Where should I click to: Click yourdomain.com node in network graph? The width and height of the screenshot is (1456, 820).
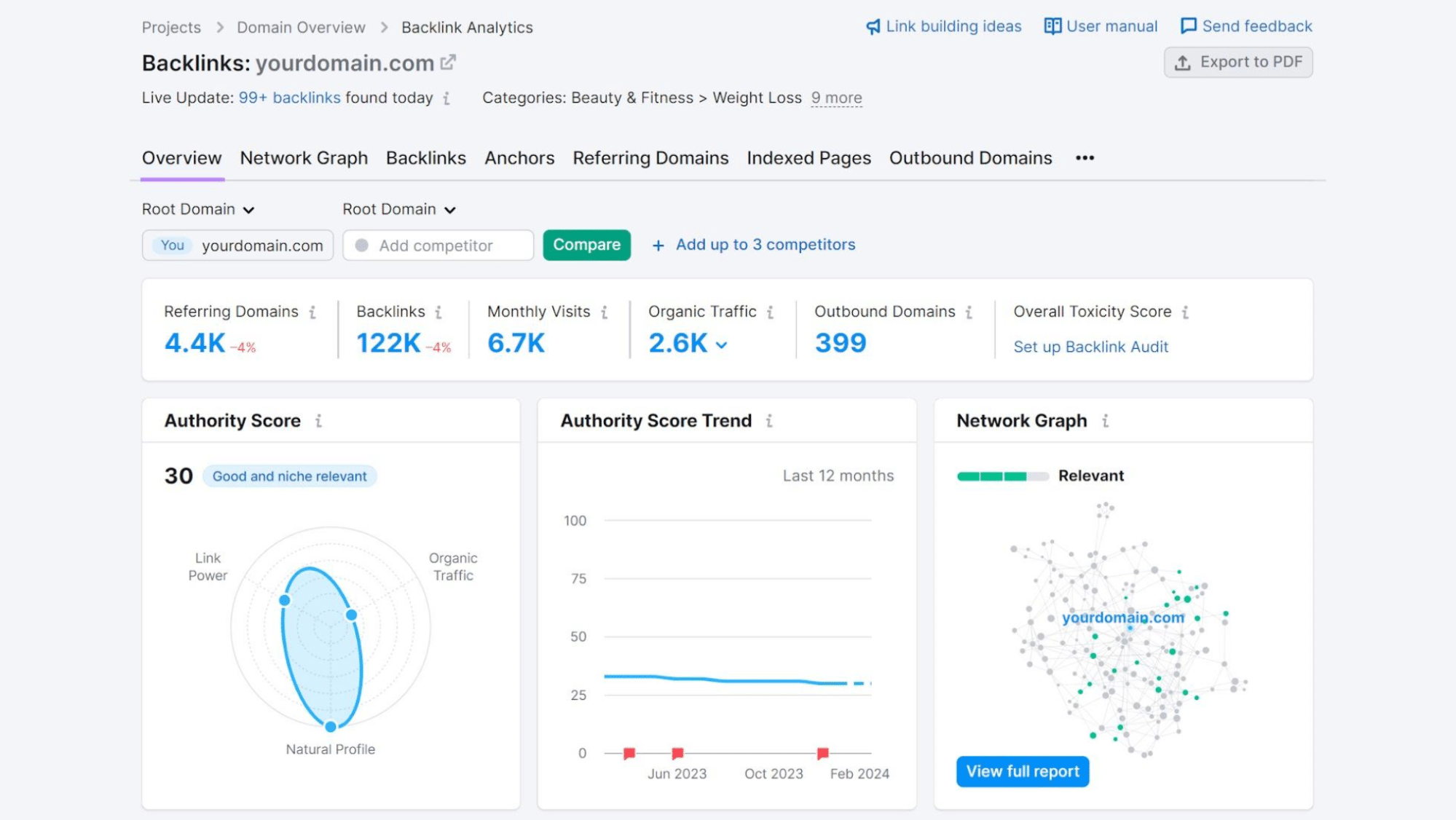coord(1122,618)
